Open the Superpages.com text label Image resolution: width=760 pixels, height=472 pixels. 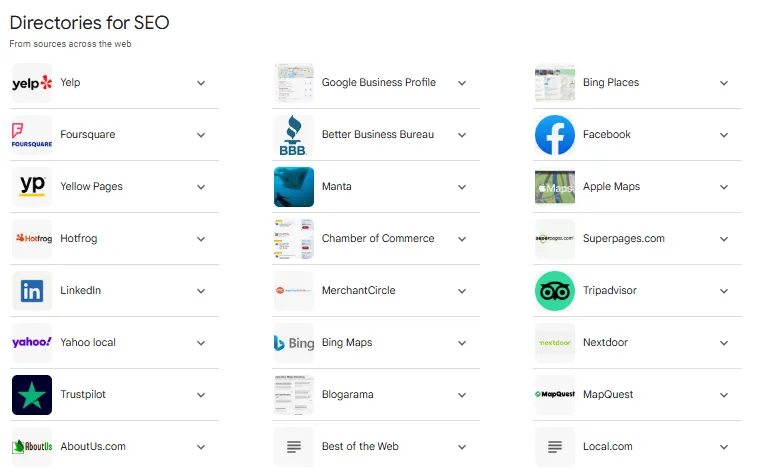click(x=623, y=238)
